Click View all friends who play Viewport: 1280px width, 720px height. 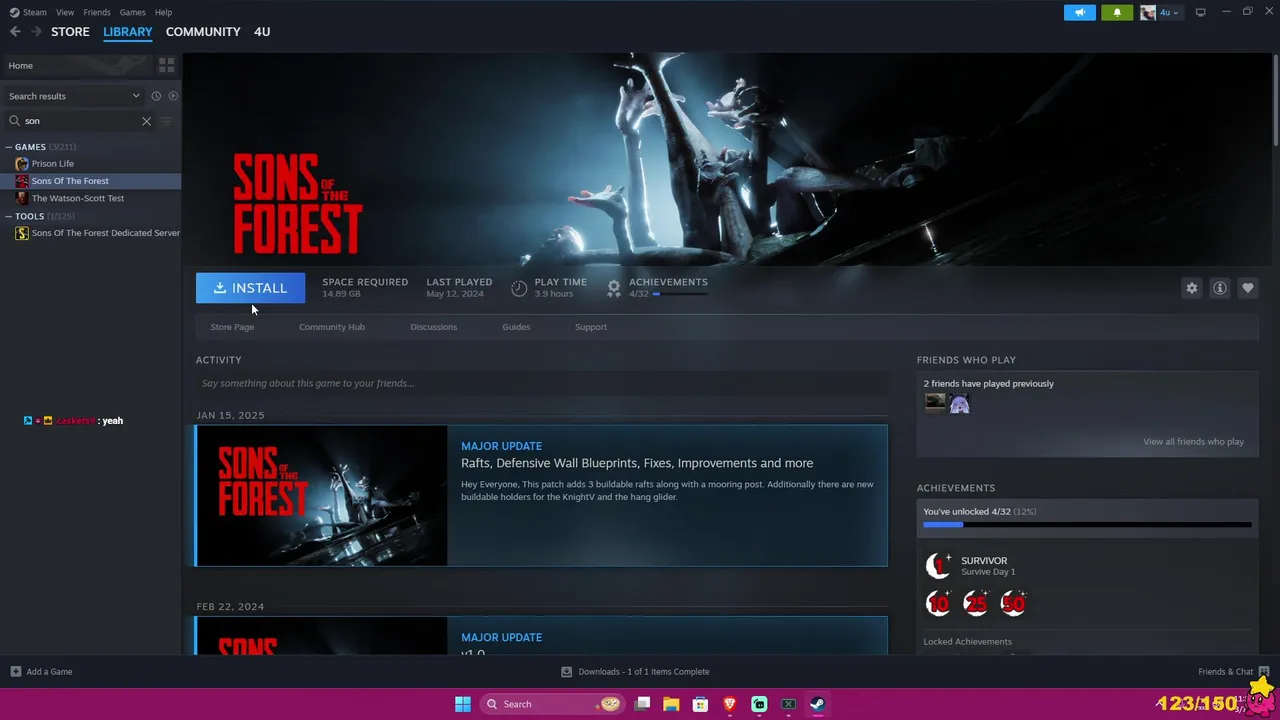click(x=1193, y=442)
